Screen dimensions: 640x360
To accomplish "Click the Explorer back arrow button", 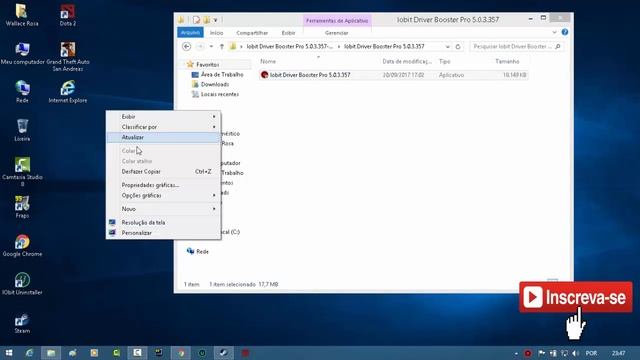I will coord(187,47).
